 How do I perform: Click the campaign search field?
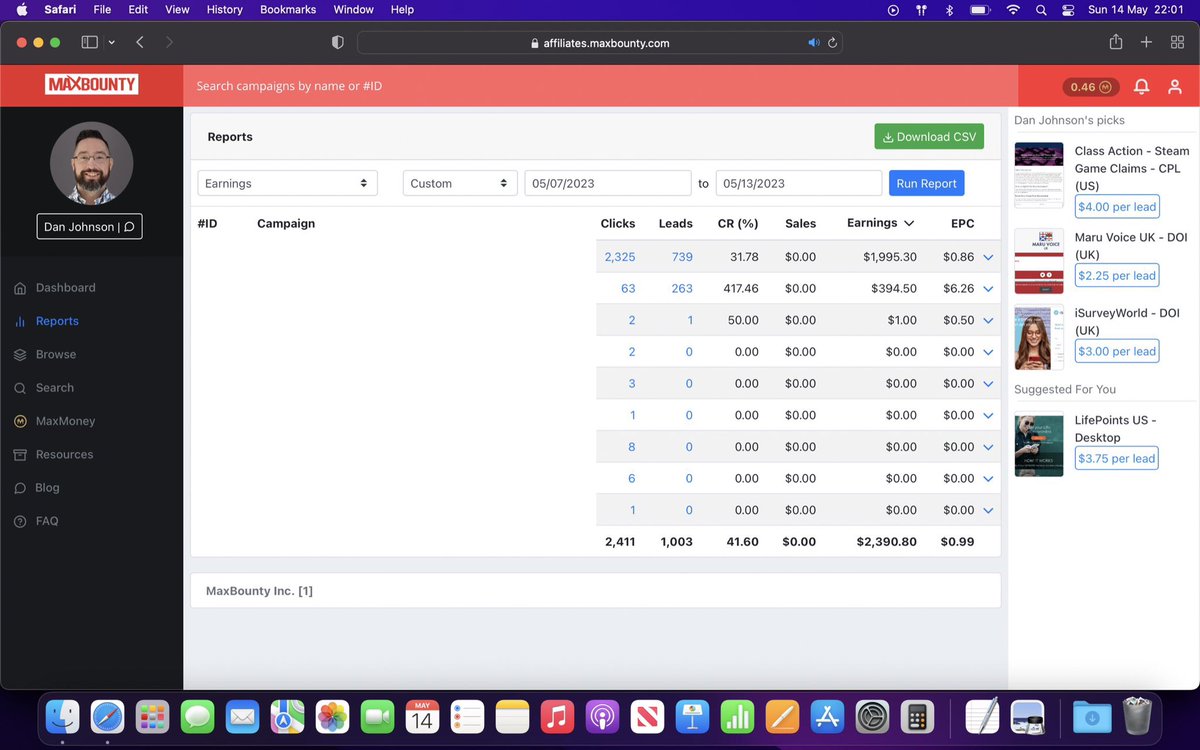600,86
